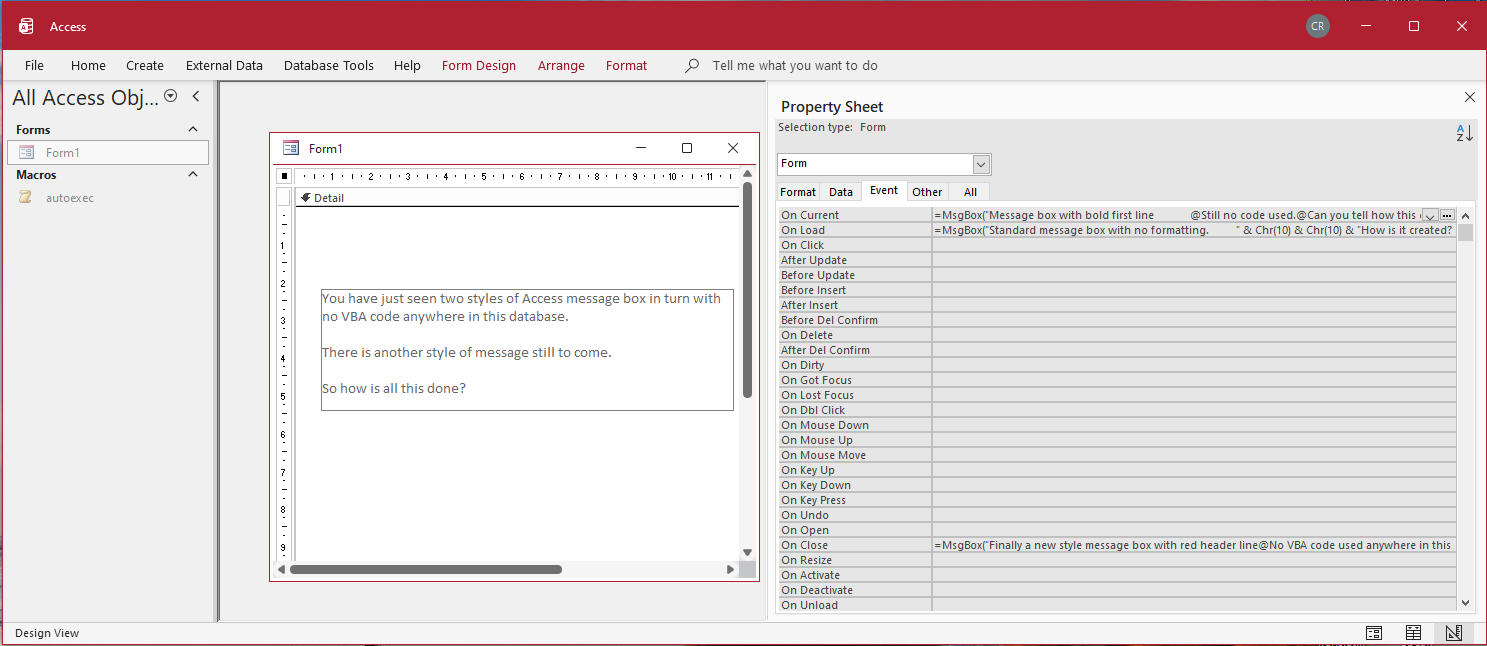Open the On Current property dropdown arrow
The height and width of the screenshot is (646, 1487).
(1430, 215)
